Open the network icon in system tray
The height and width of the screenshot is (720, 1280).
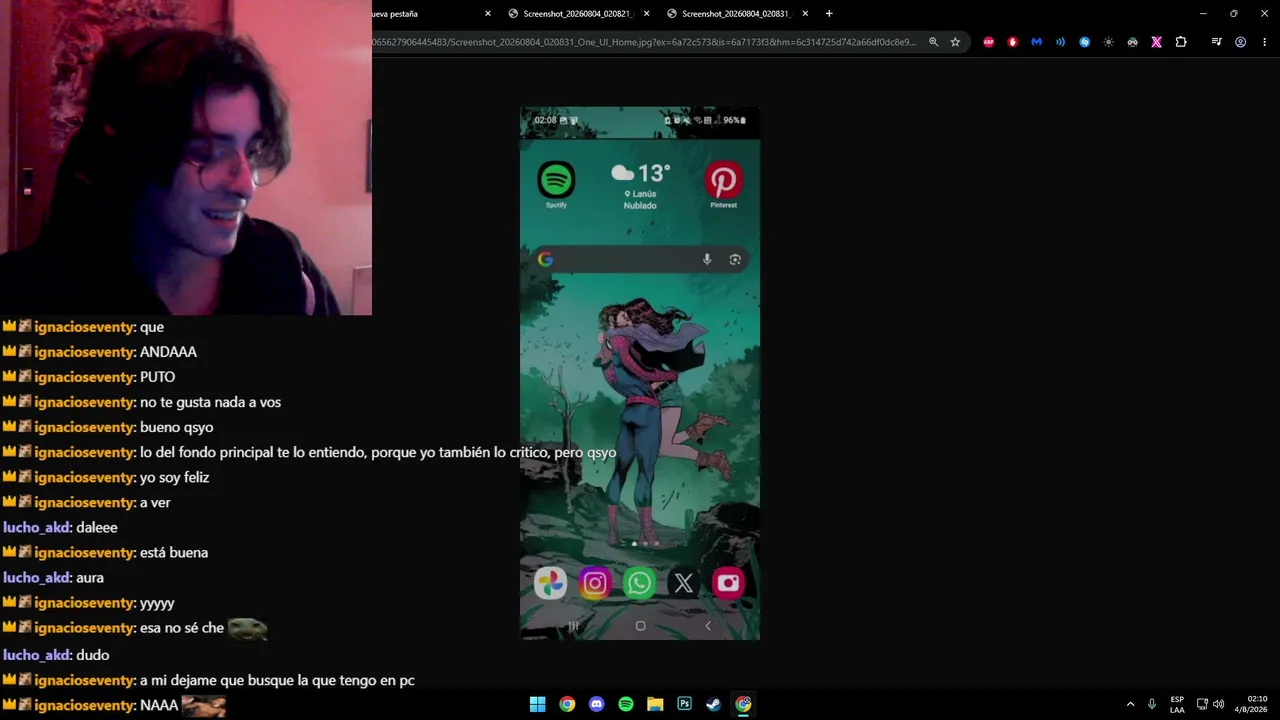coord(1202,704)
